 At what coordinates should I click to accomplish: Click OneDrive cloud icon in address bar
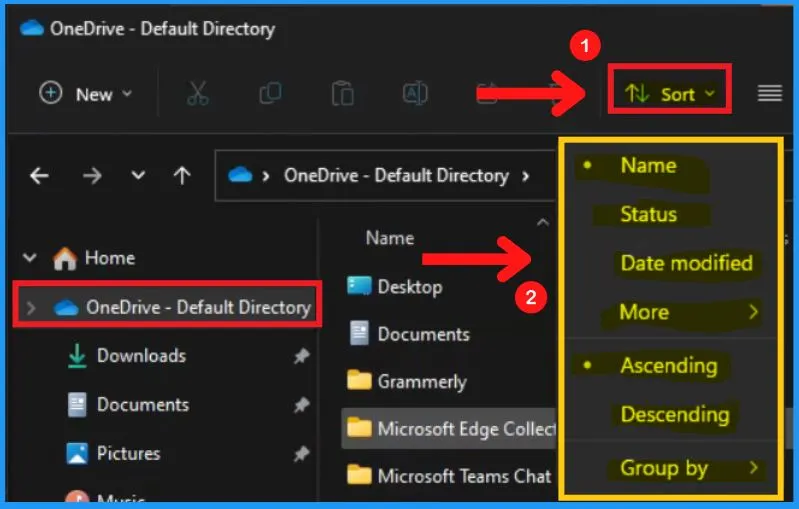[241, 175]
